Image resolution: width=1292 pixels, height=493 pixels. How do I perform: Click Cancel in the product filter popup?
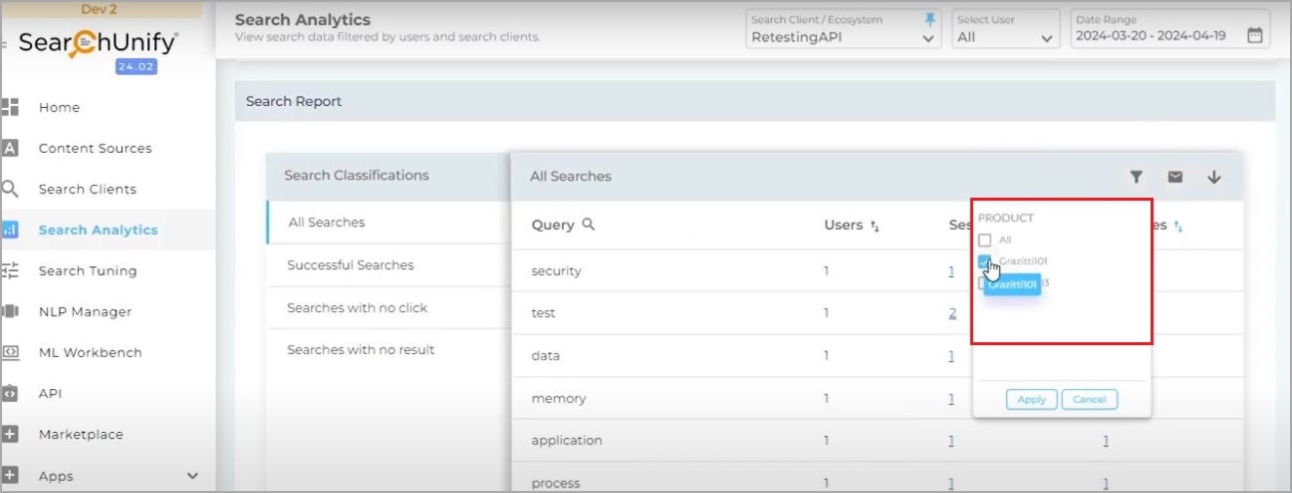pos(1089,399)
